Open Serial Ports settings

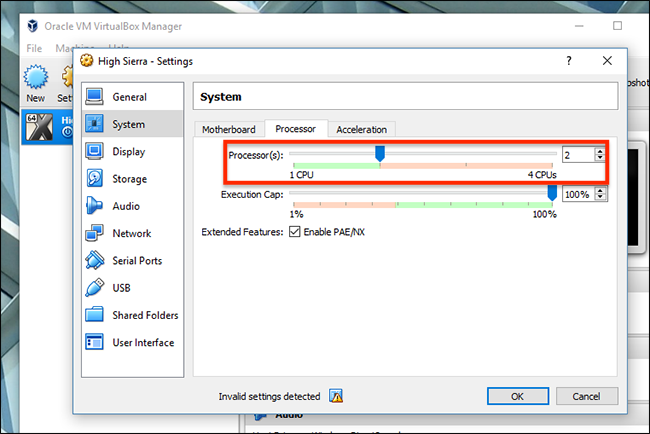132,261
